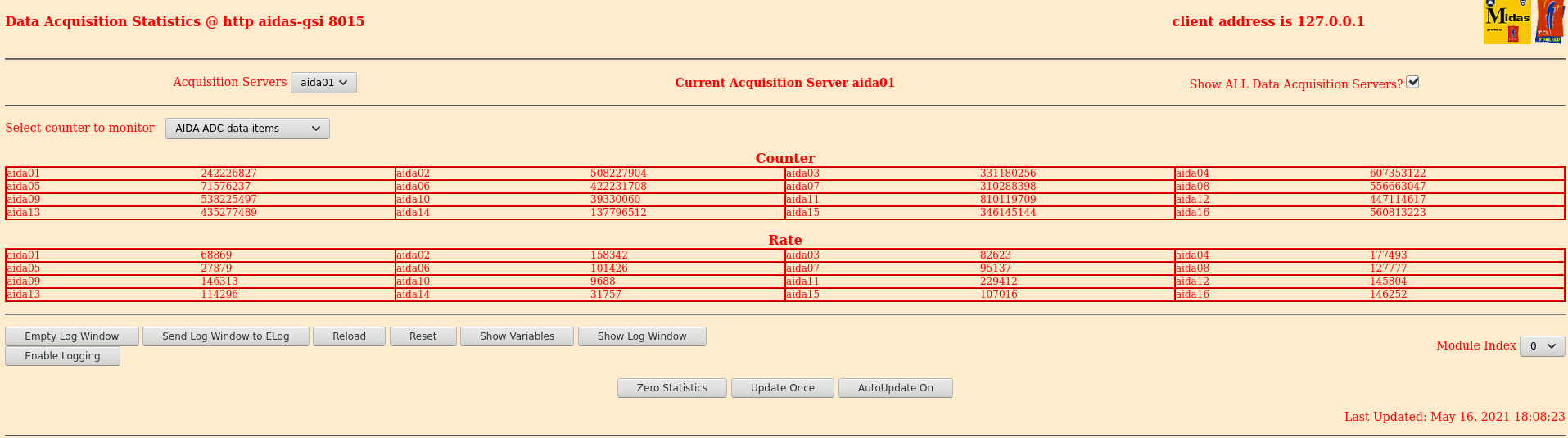1568x438 pixels.
Task: Click the Reset button
Action: tap(423, 336)
